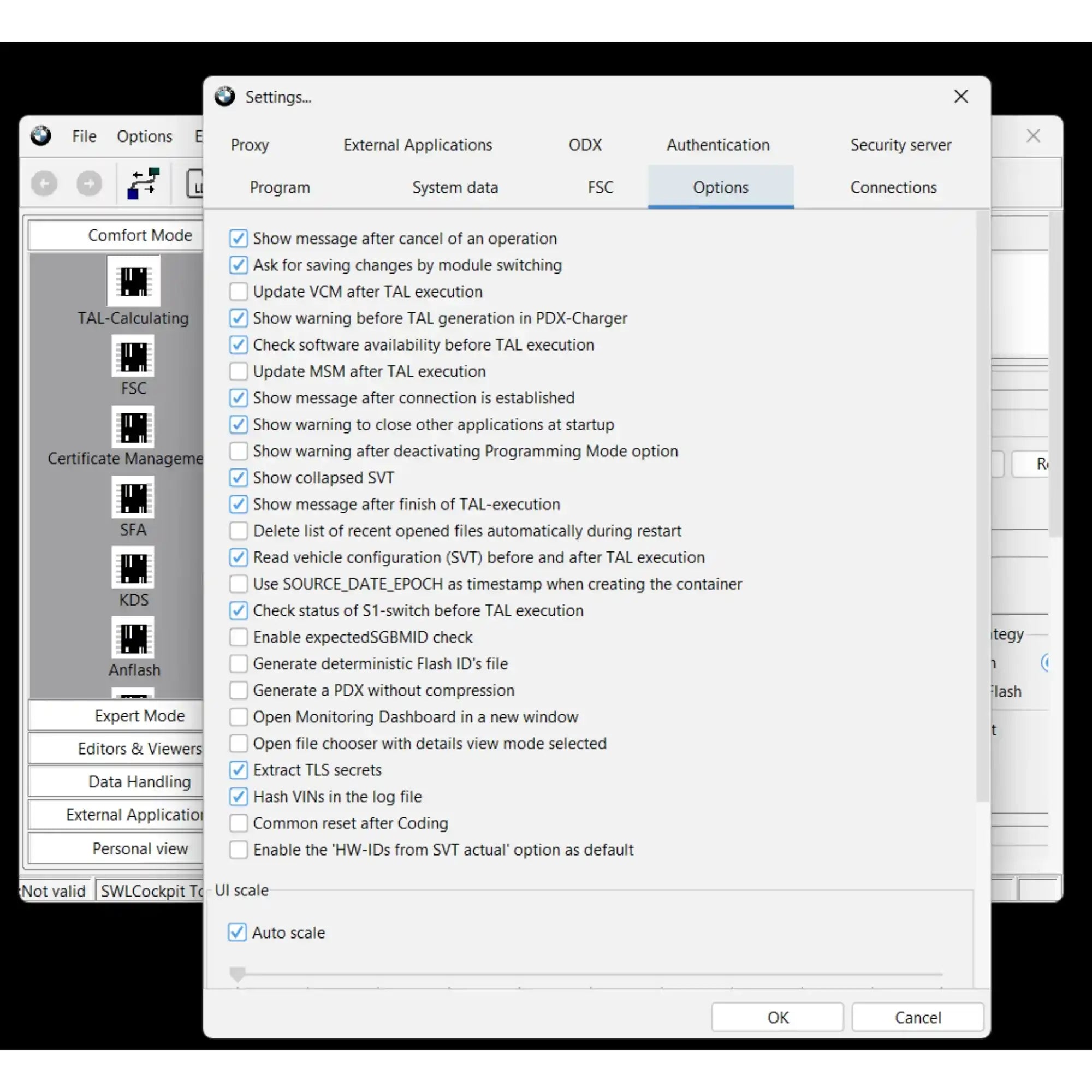
Task: Enable Delete list of recent opened files
Action: point(239,531)
